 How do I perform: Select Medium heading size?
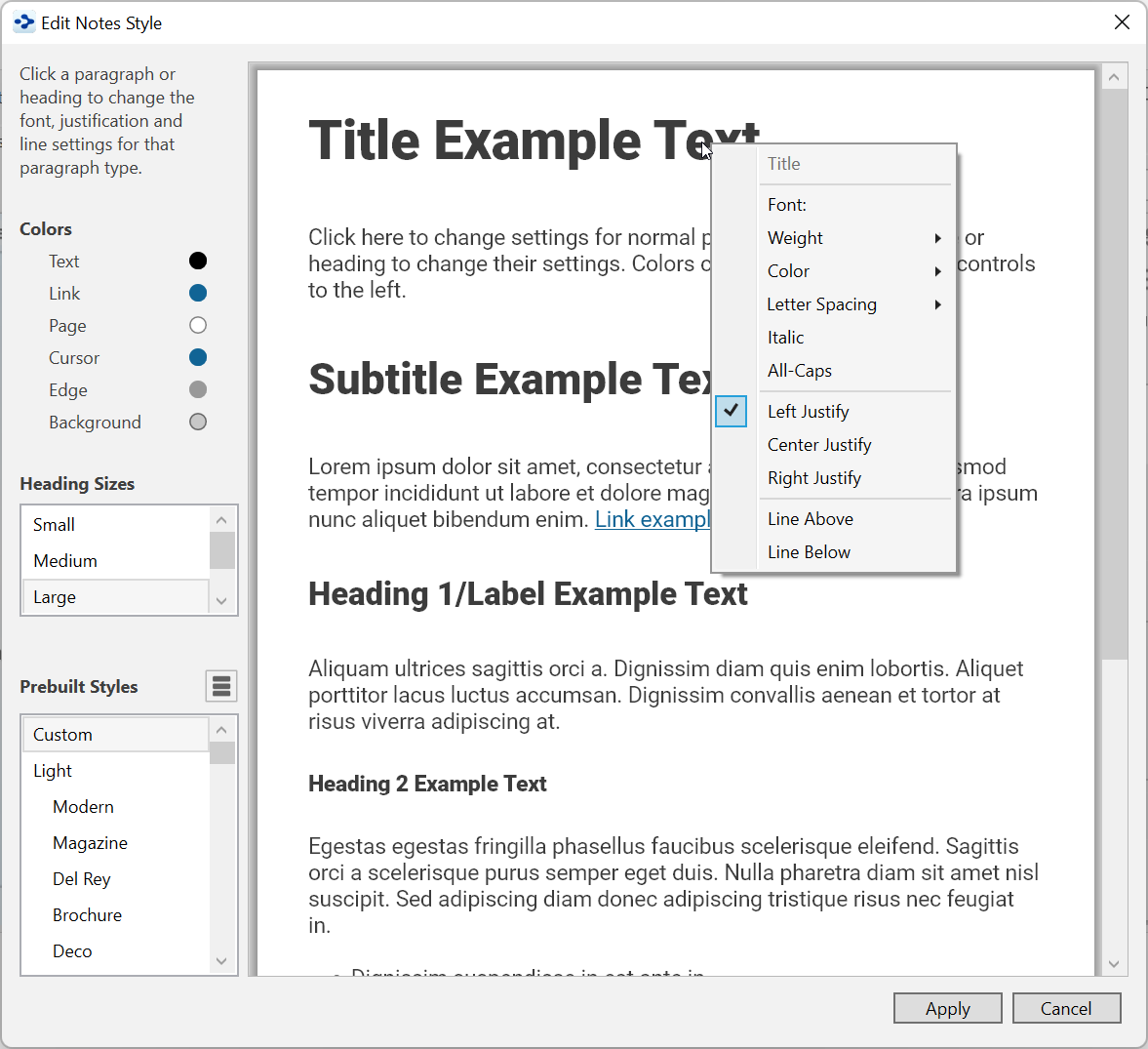(65, 561)
